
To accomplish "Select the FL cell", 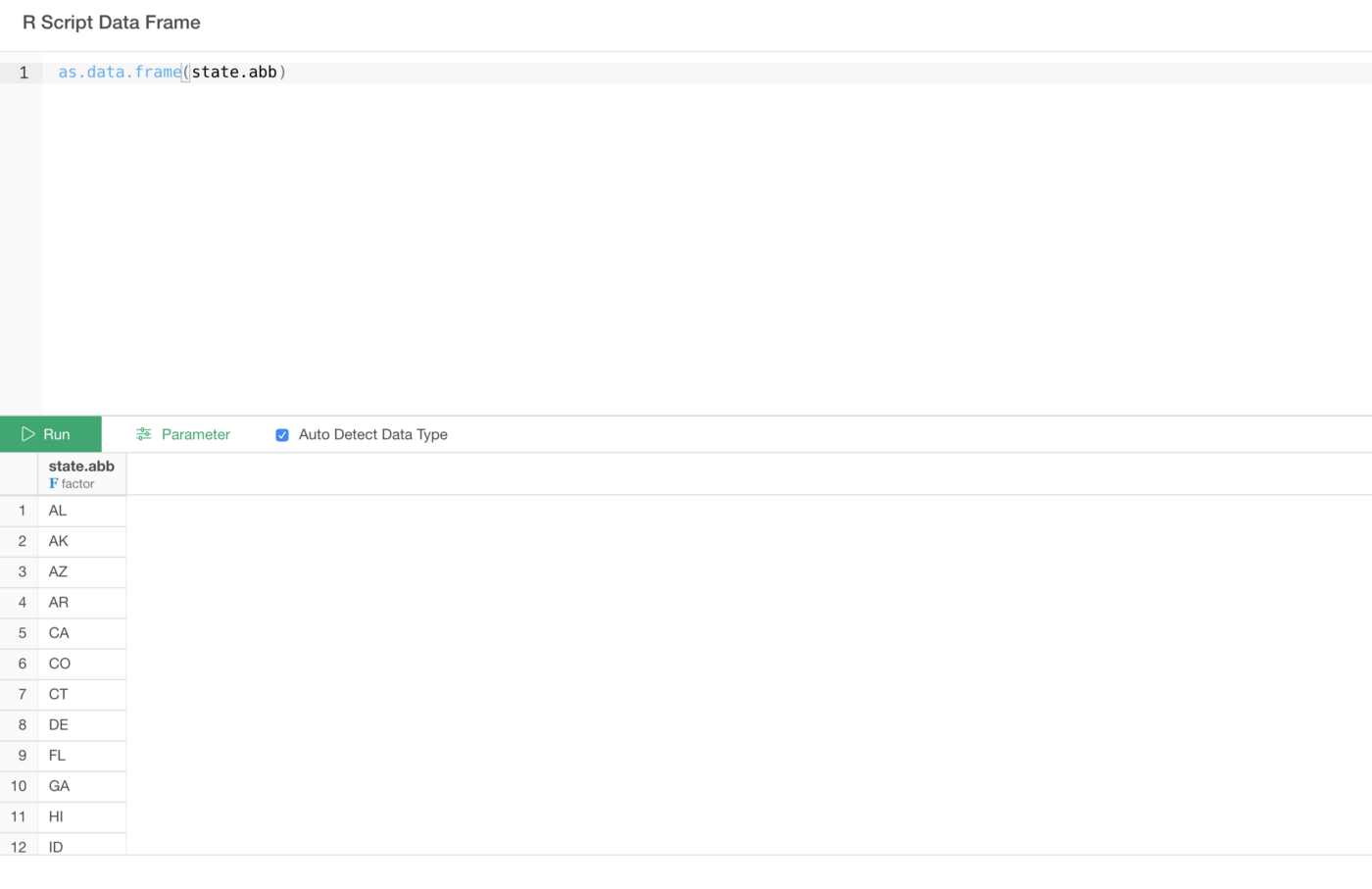I will tap(81, 756).
